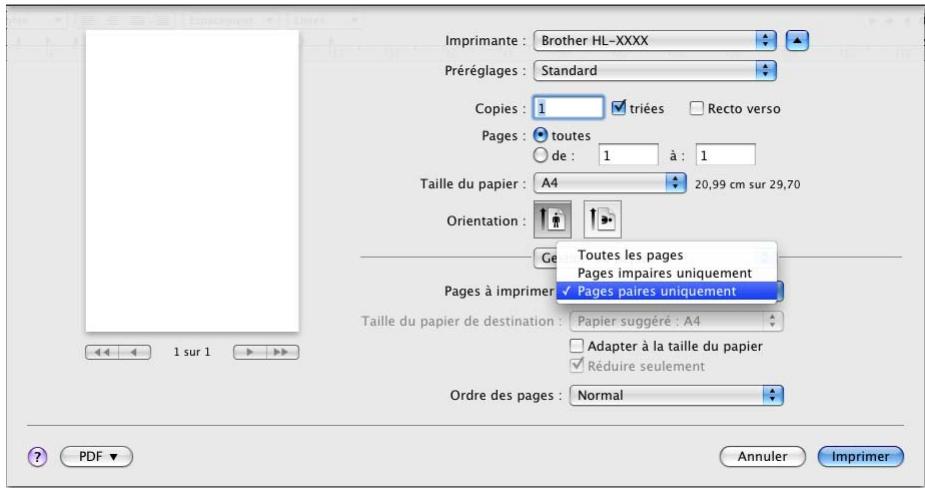Click the page range end field after à
This screenshot has width=925, height=490.
pos(726,156)
